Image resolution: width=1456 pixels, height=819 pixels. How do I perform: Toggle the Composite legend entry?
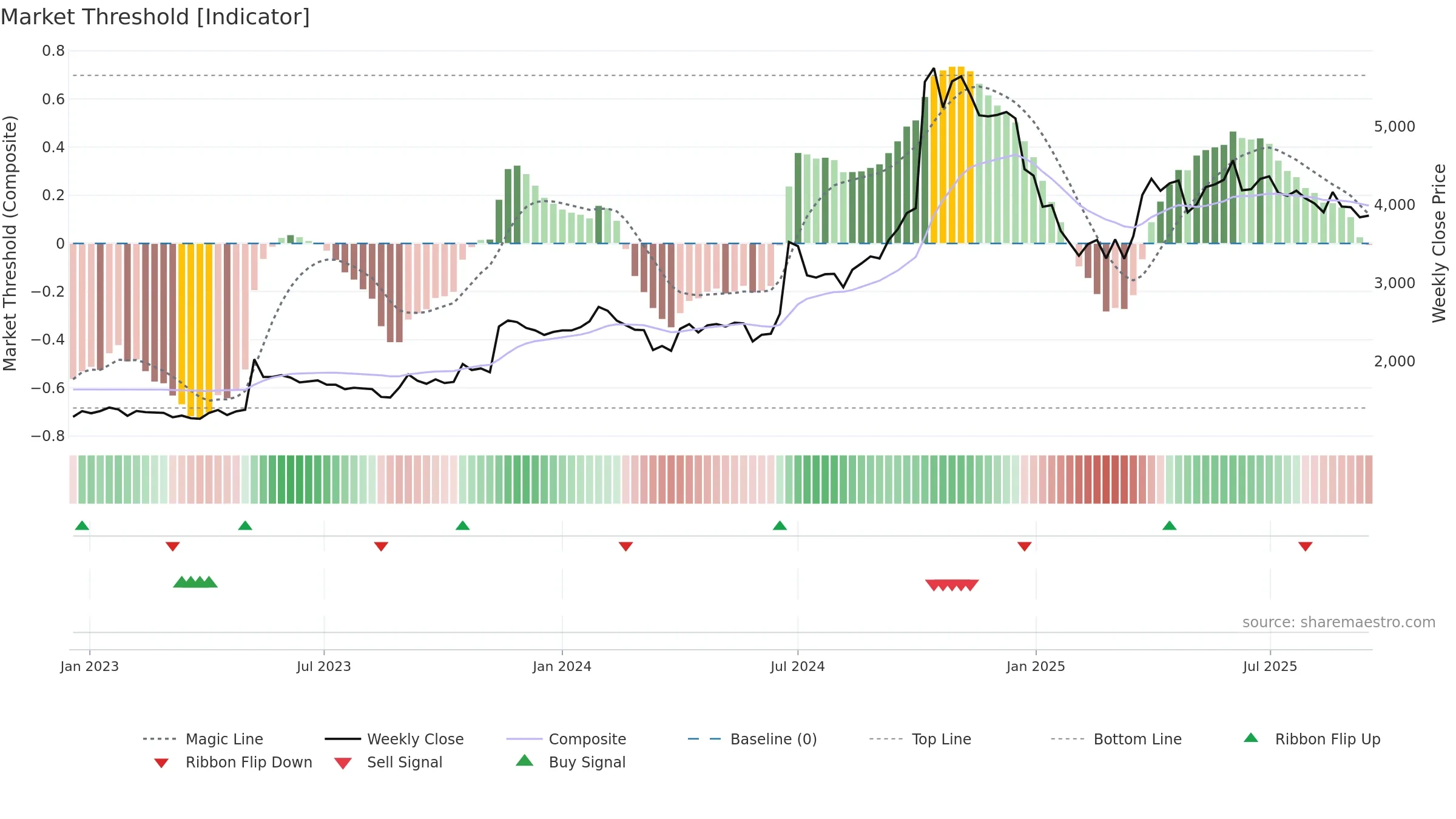(566, 739)
